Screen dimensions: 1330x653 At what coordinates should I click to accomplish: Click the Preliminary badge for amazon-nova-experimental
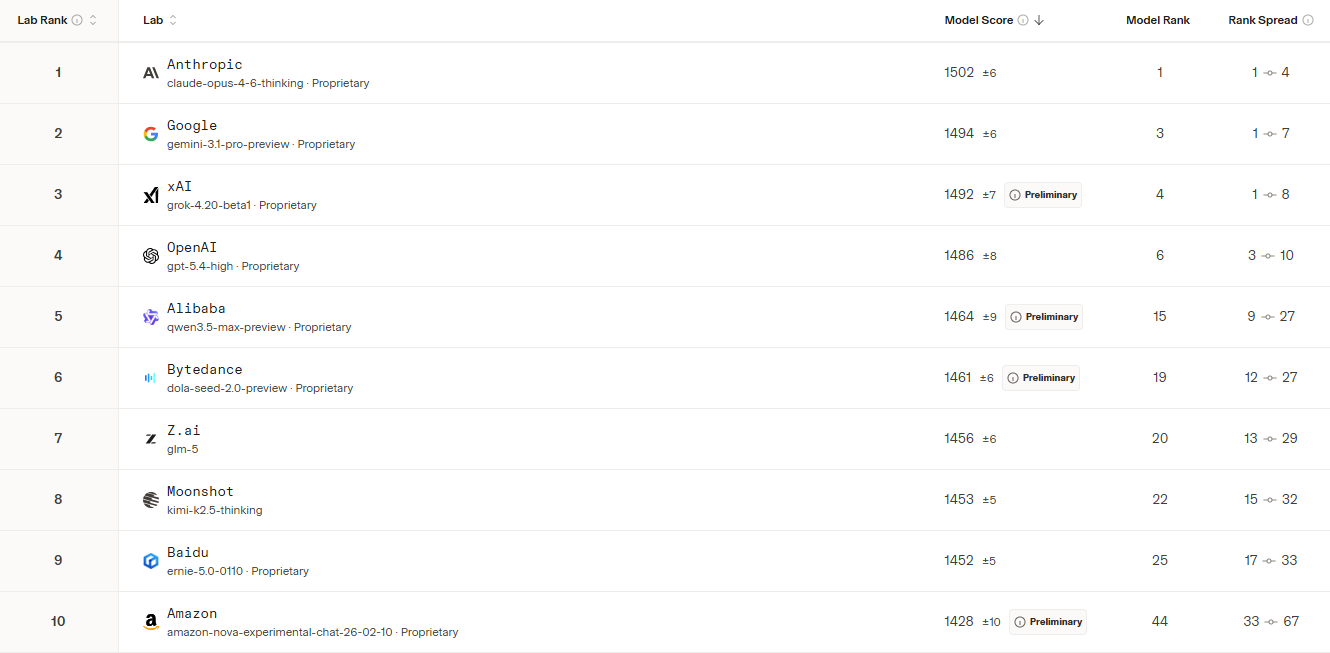coord(1048,622)
